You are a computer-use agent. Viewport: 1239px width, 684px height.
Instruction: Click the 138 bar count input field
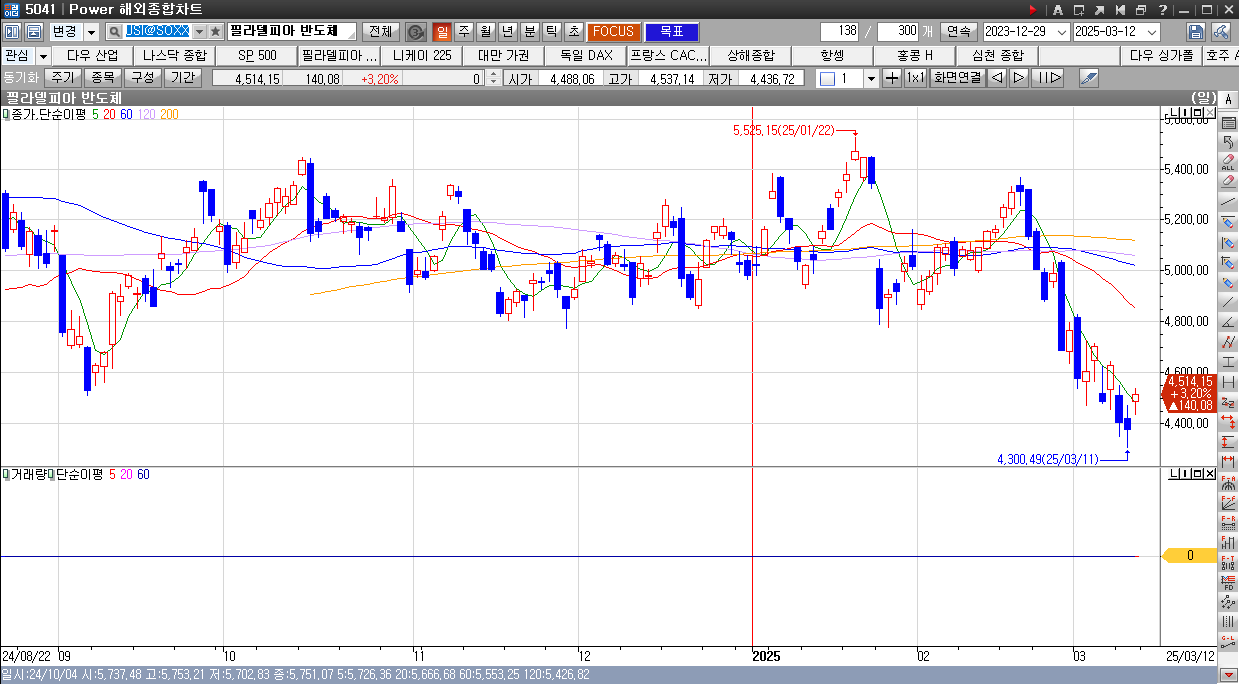[840, 32]
